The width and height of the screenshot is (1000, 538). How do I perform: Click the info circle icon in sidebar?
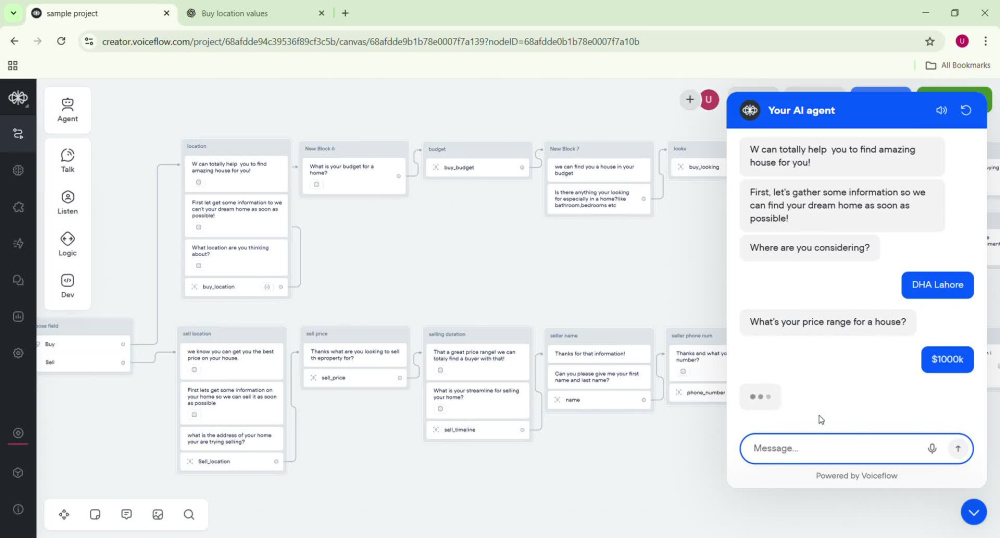pyautogui.click(x=18, y=509)
